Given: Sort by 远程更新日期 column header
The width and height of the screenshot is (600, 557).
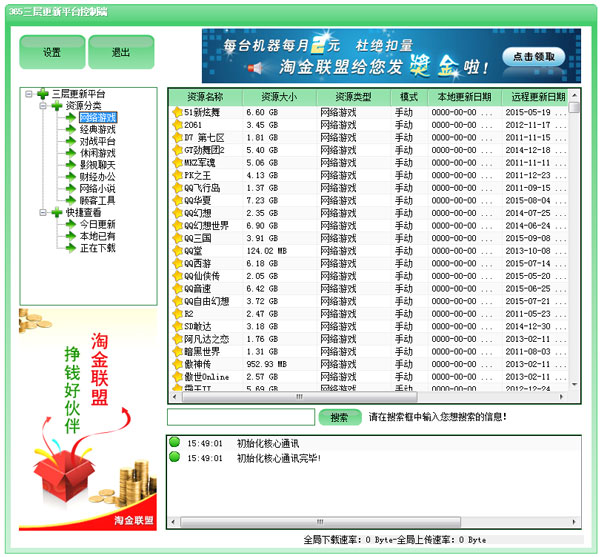Looking at the screenshot, I should coord(535,97).
